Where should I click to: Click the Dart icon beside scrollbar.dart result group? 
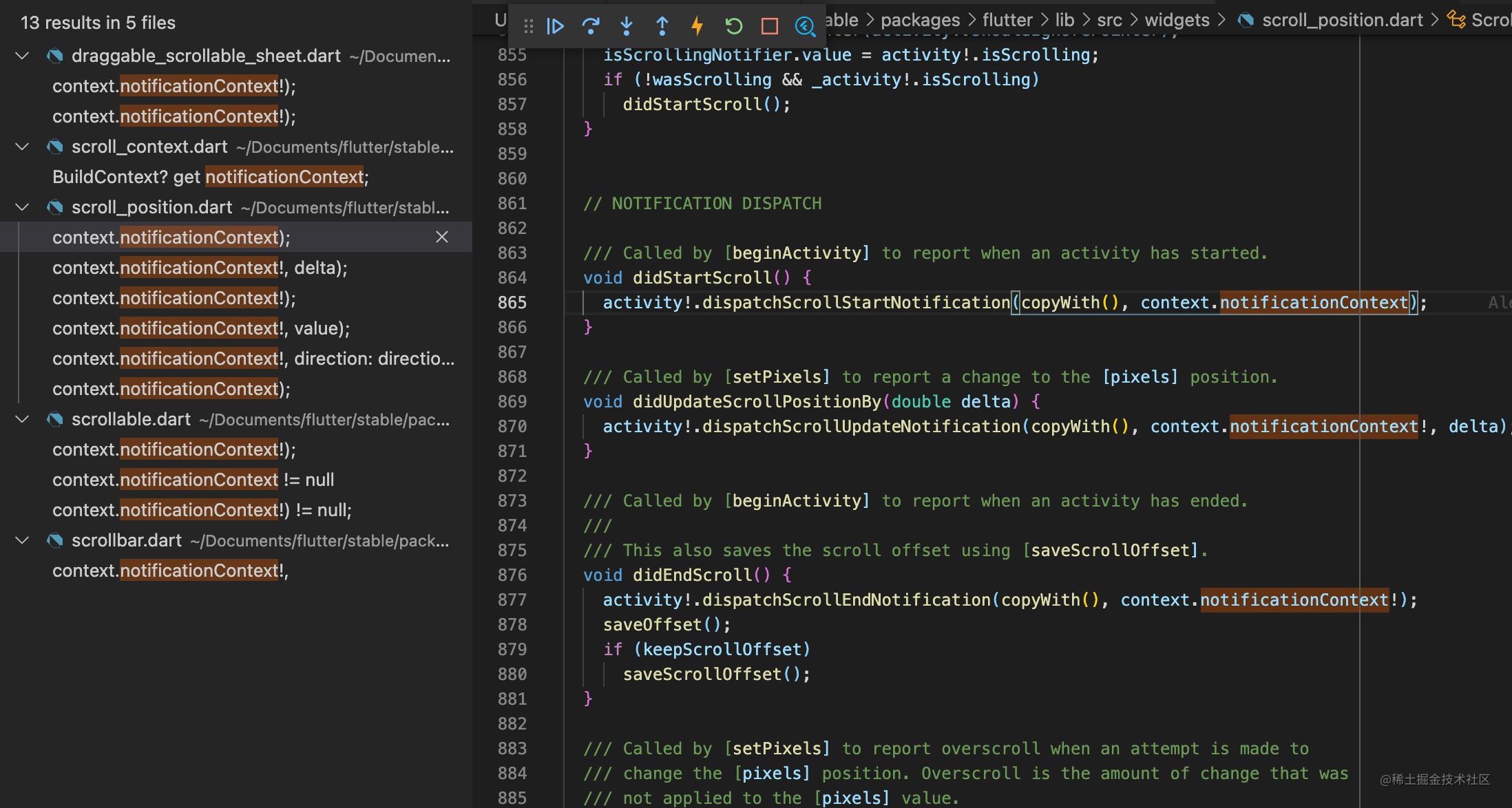click(54, 540)
